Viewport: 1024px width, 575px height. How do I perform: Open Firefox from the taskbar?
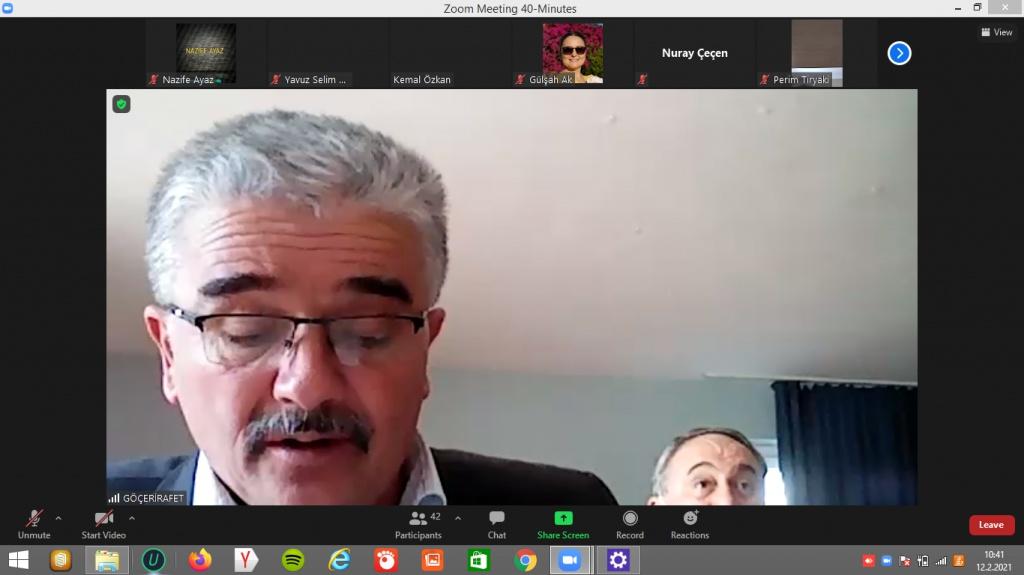coord(200,560)
